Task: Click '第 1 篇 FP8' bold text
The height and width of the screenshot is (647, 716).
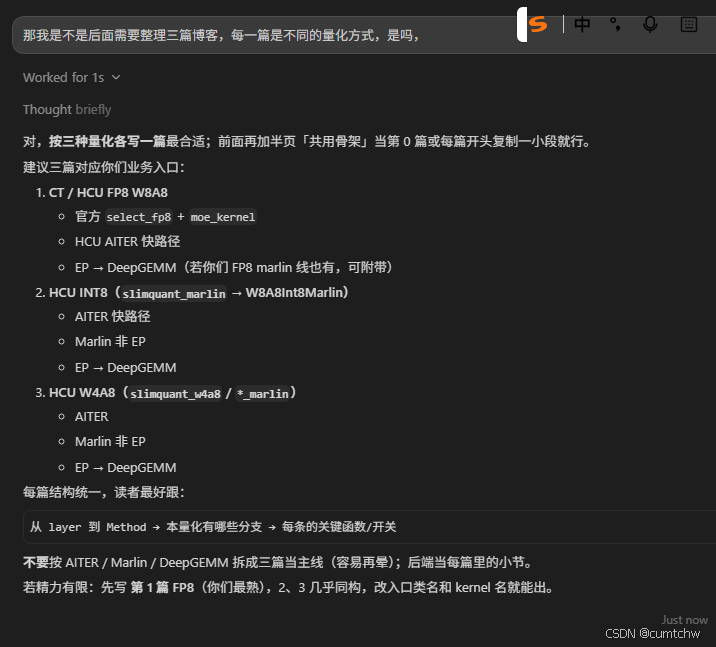Action: pos(163,588)
